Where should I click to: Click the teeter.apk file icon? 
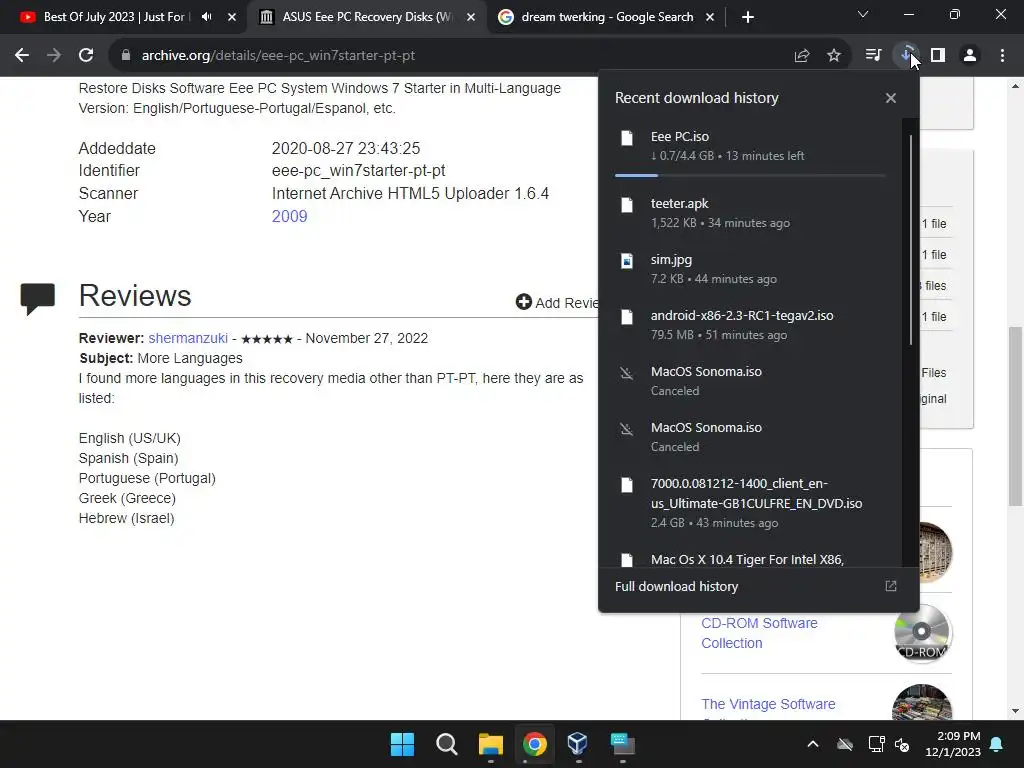point(627,205)
